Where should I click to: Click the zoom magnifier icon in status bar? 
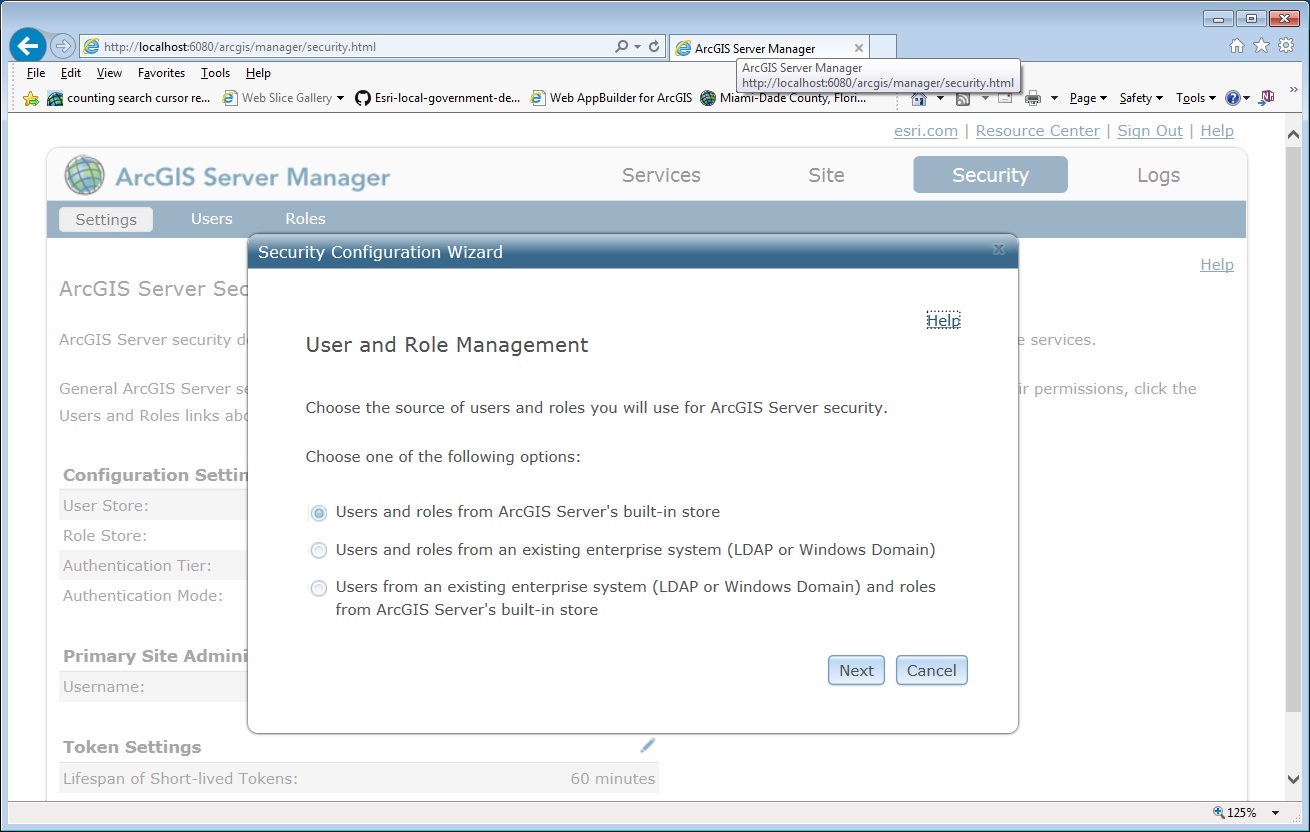tap(1218, 813)
